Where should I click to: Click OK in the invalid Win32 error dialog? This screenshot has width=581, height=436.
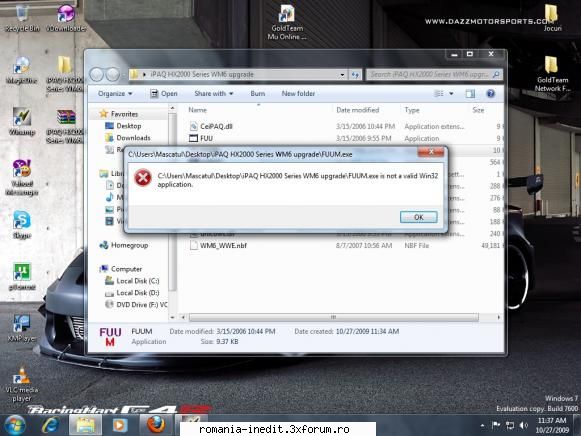point(418,217)
